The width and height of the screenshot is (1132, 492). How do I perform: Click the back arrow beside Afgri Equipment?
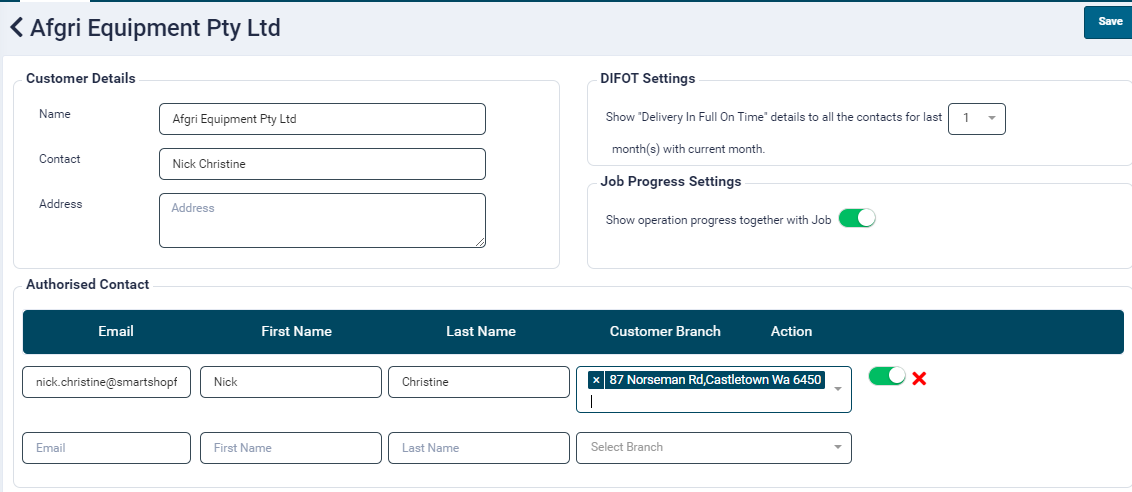(16, 28)
